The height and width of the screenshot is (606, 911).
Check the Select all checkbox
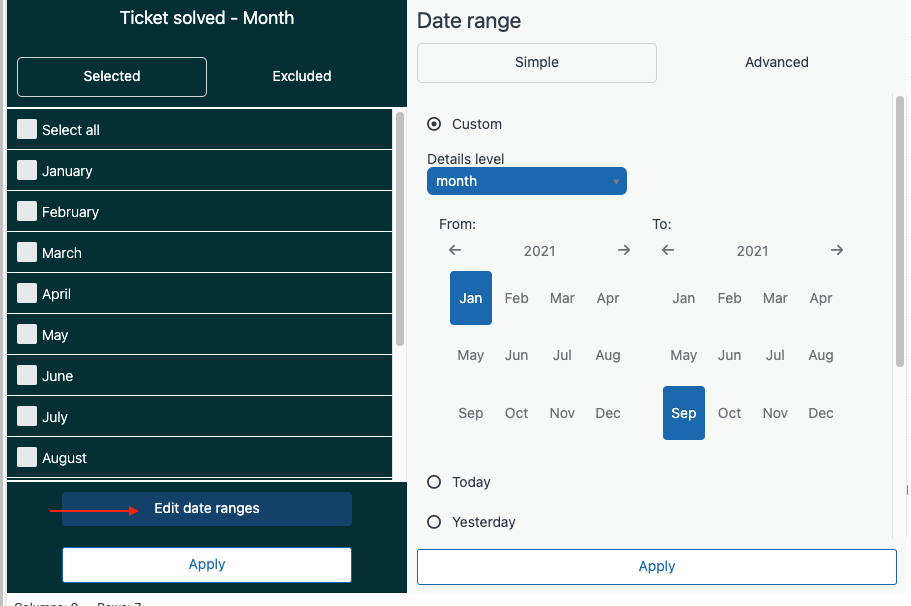click(x=27, y=130)
